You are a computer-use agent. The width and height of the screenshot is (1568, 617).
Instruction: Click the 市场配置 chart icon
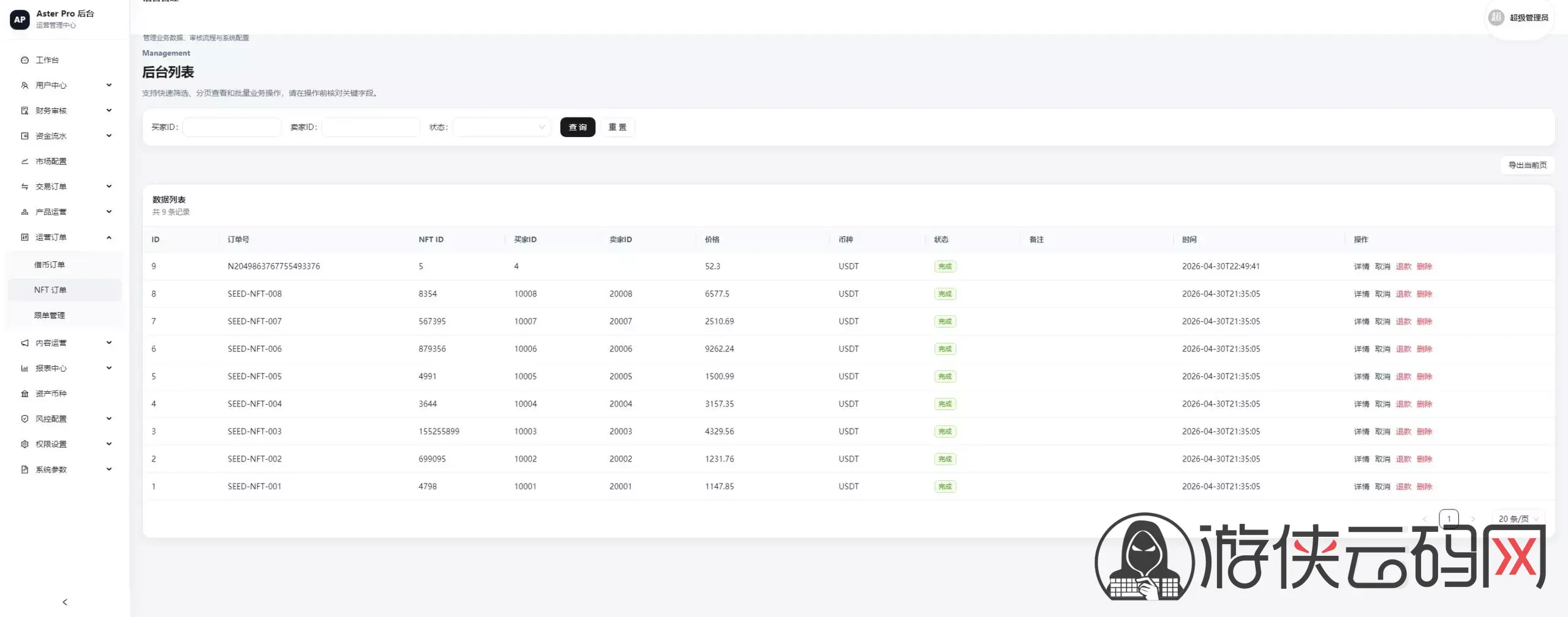24,161
